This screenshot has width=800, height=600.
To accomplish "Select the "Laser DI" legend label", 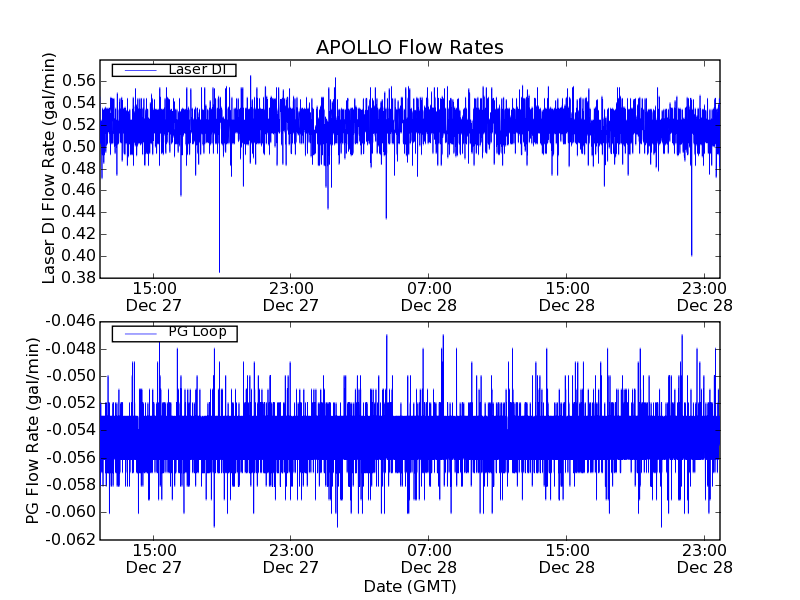I will (x=197, y=69).
